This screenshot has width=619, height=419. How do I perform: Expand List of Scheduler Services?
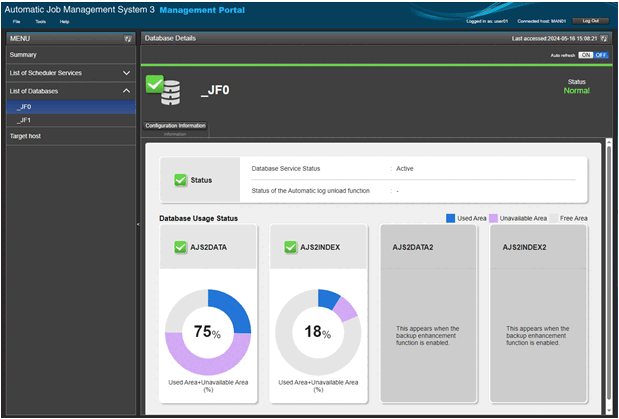point(126,73)
